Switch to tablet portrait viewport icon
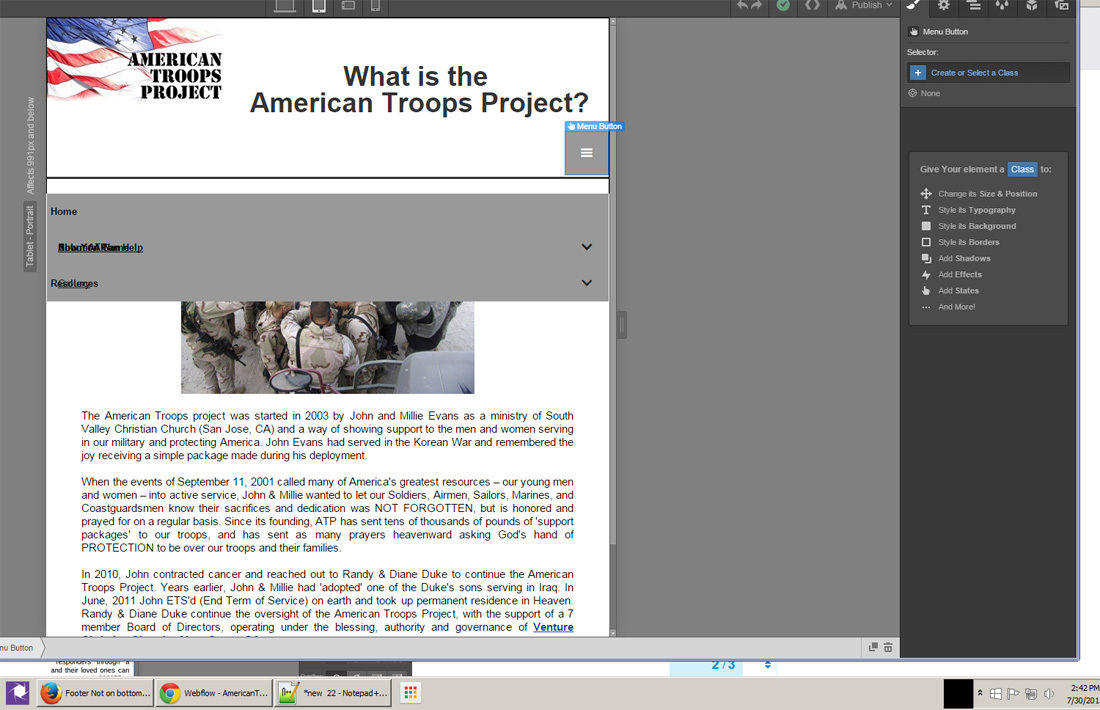 click(x=318, y=6)
